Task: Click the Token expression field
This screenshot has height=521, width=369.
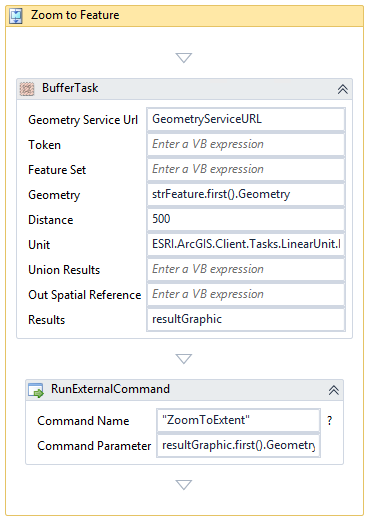Action: pyautogui.click(x=246, y=144)
